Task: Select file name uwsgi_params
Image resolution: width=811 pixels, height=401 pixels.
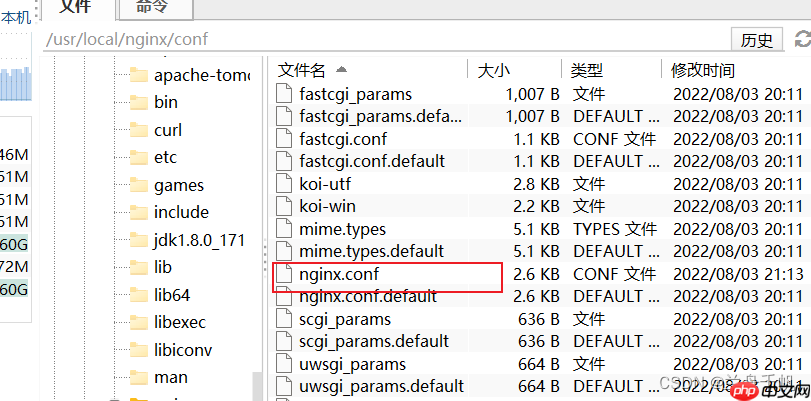Action: (352, 365)
